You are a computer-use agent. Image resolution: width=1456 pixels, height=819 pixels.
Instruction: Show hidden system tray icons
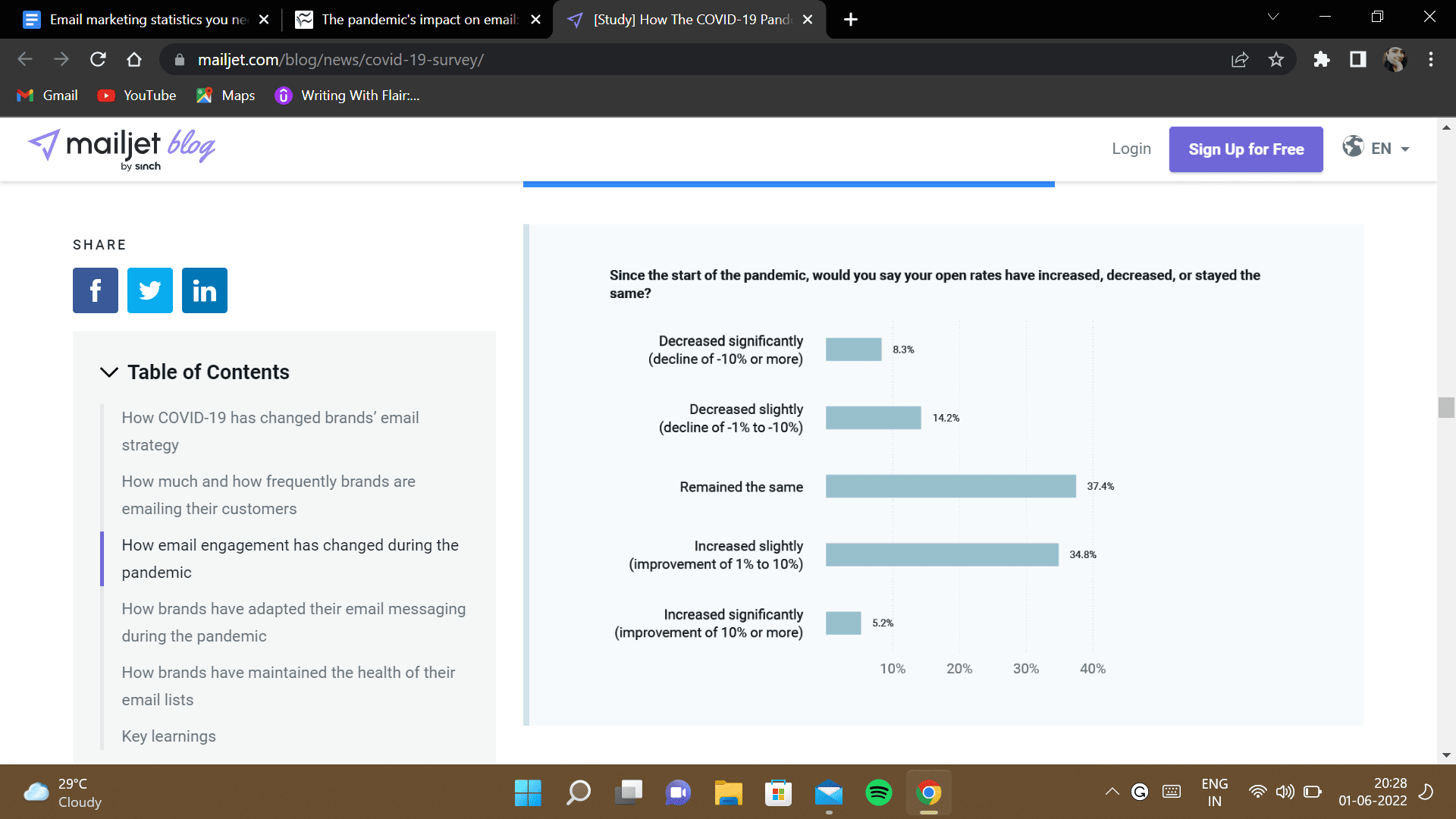point(1112,792)
